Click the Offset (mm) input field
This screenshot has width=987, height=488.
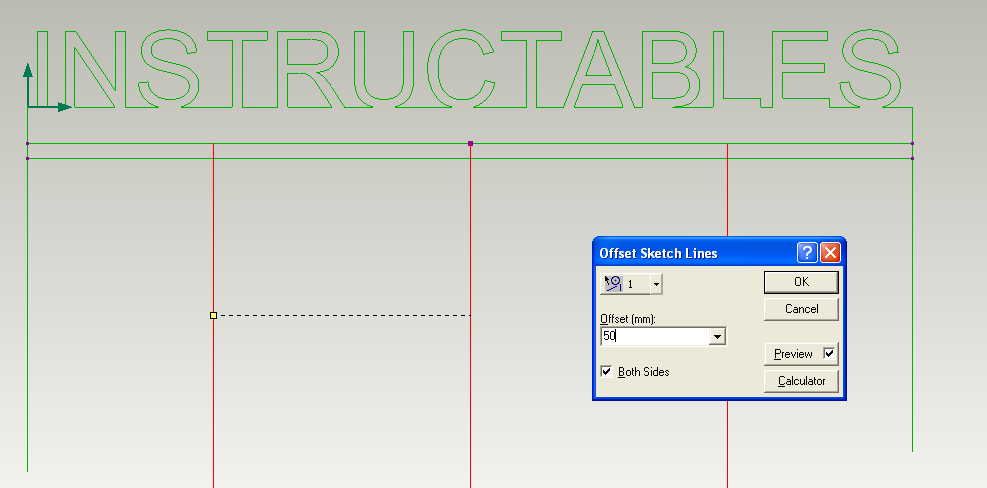point(655,336)
